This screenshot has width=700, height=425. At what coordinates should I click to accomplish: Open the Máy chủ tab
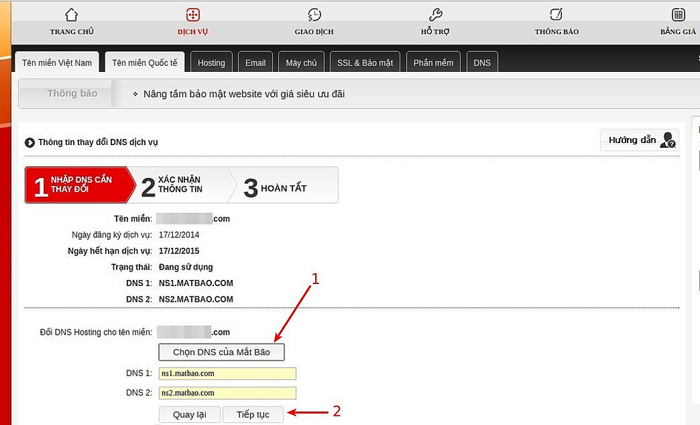pos(301,63)
